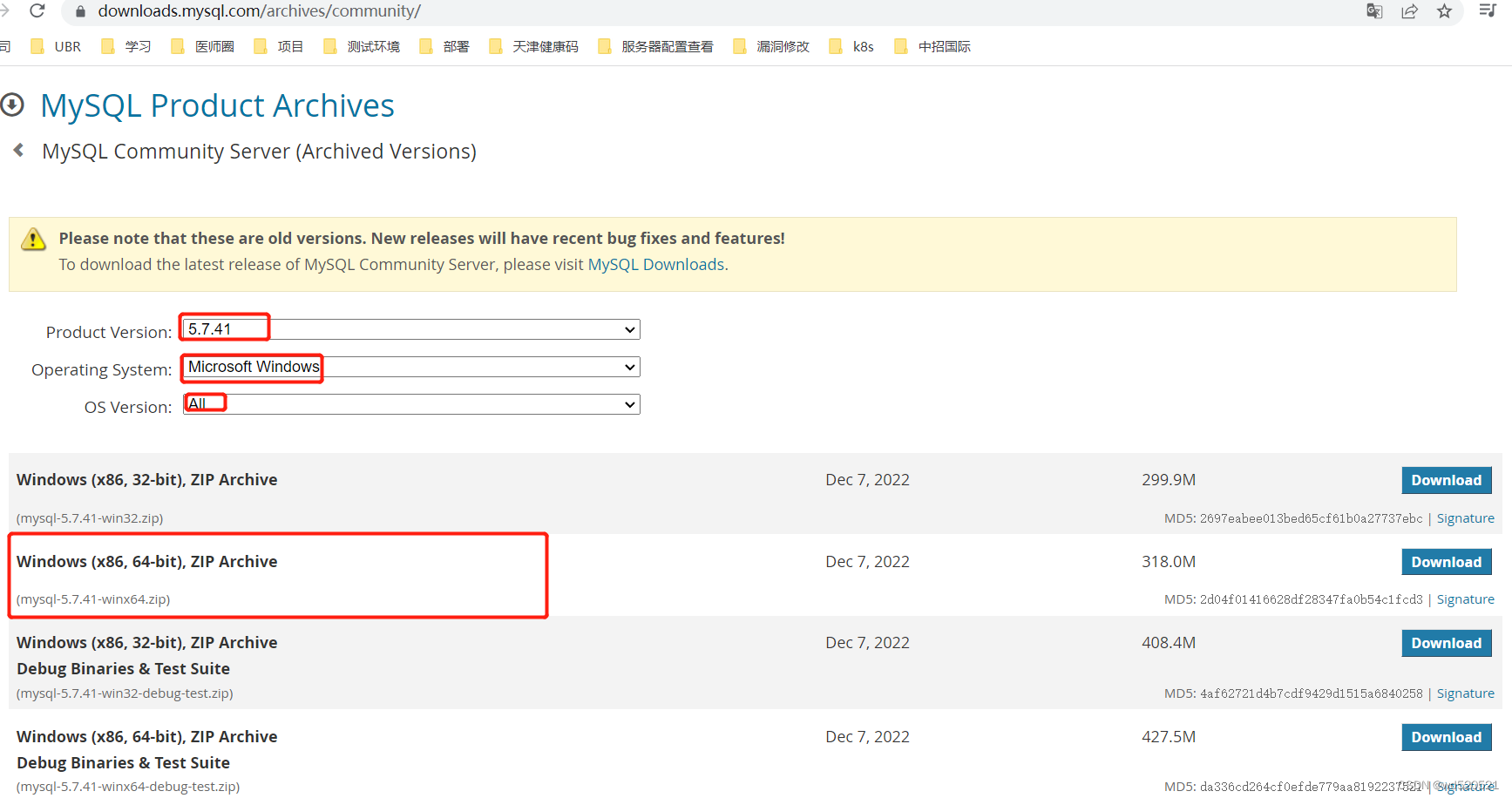Screen dimensions: 1512x798
Task: Open the 服务器配置查看 bookmark
Action: 667,46
